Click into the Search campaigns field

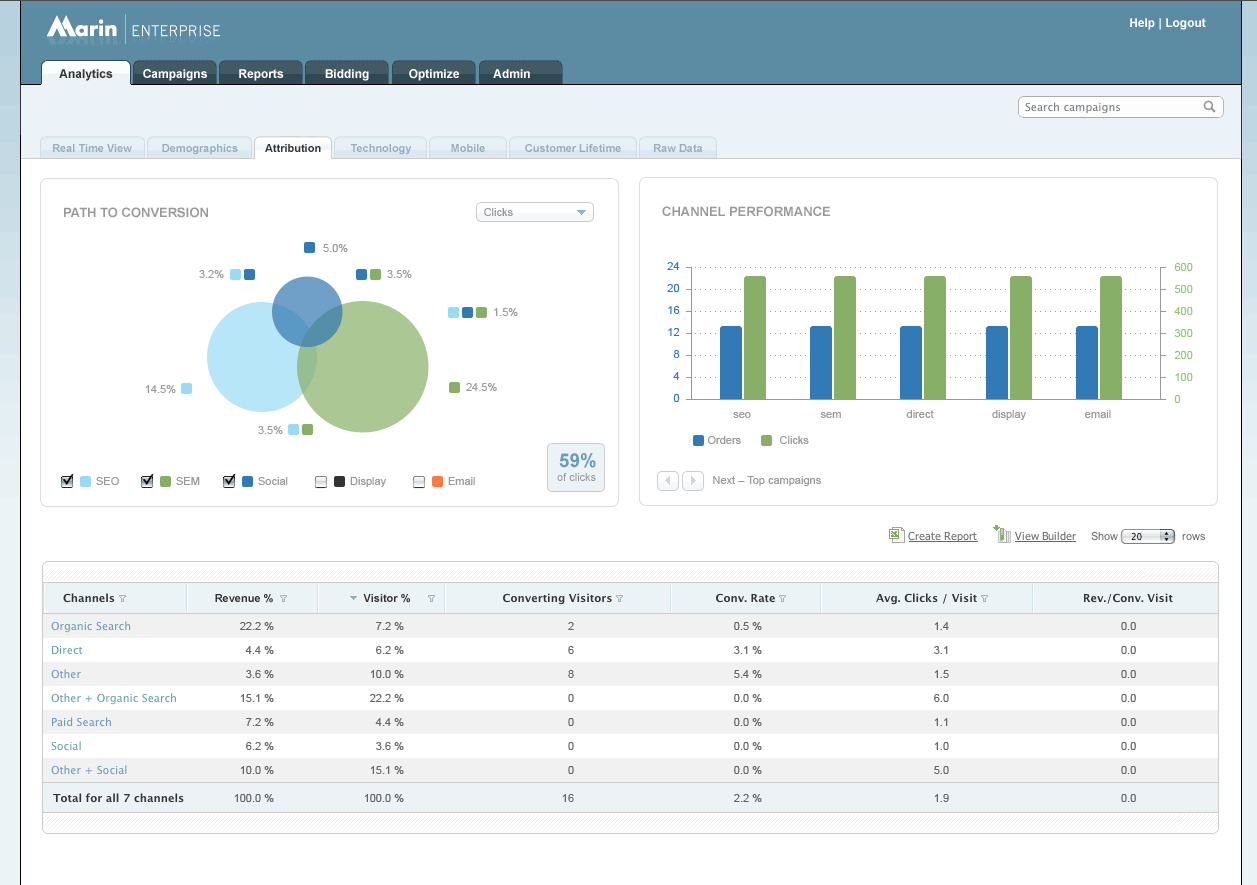[1108, 107]
